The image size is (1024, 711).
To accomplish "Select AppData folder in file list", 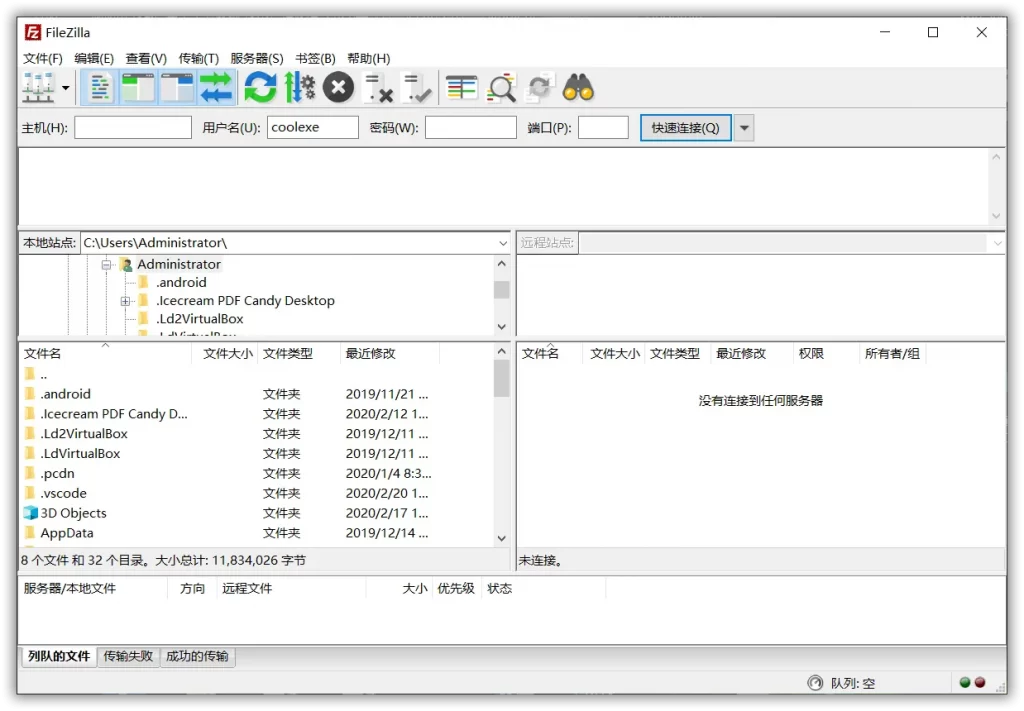I will point(67,533).
